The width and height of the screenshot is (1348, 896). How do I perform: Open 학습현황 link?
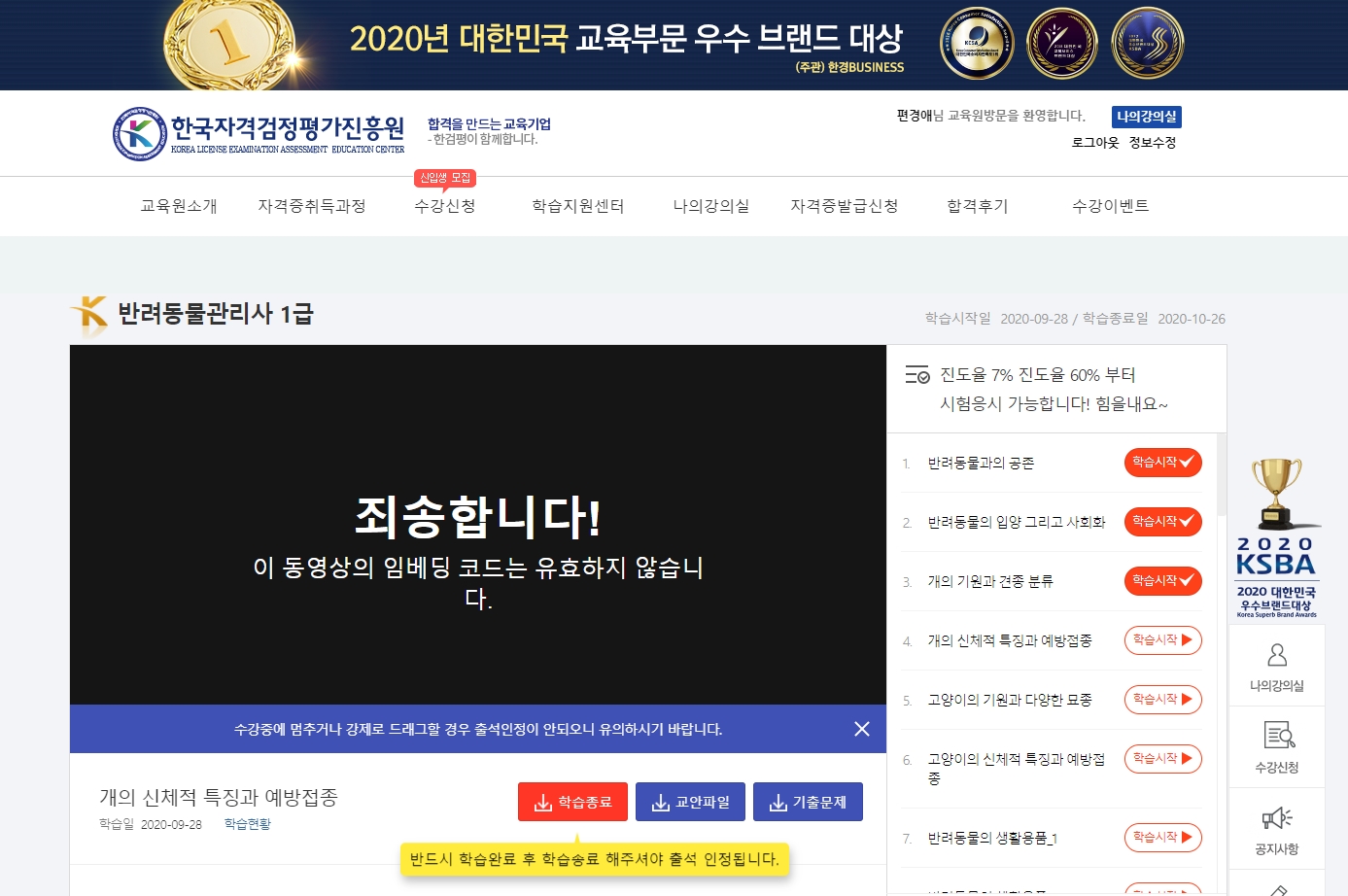[x=248, y=824]
